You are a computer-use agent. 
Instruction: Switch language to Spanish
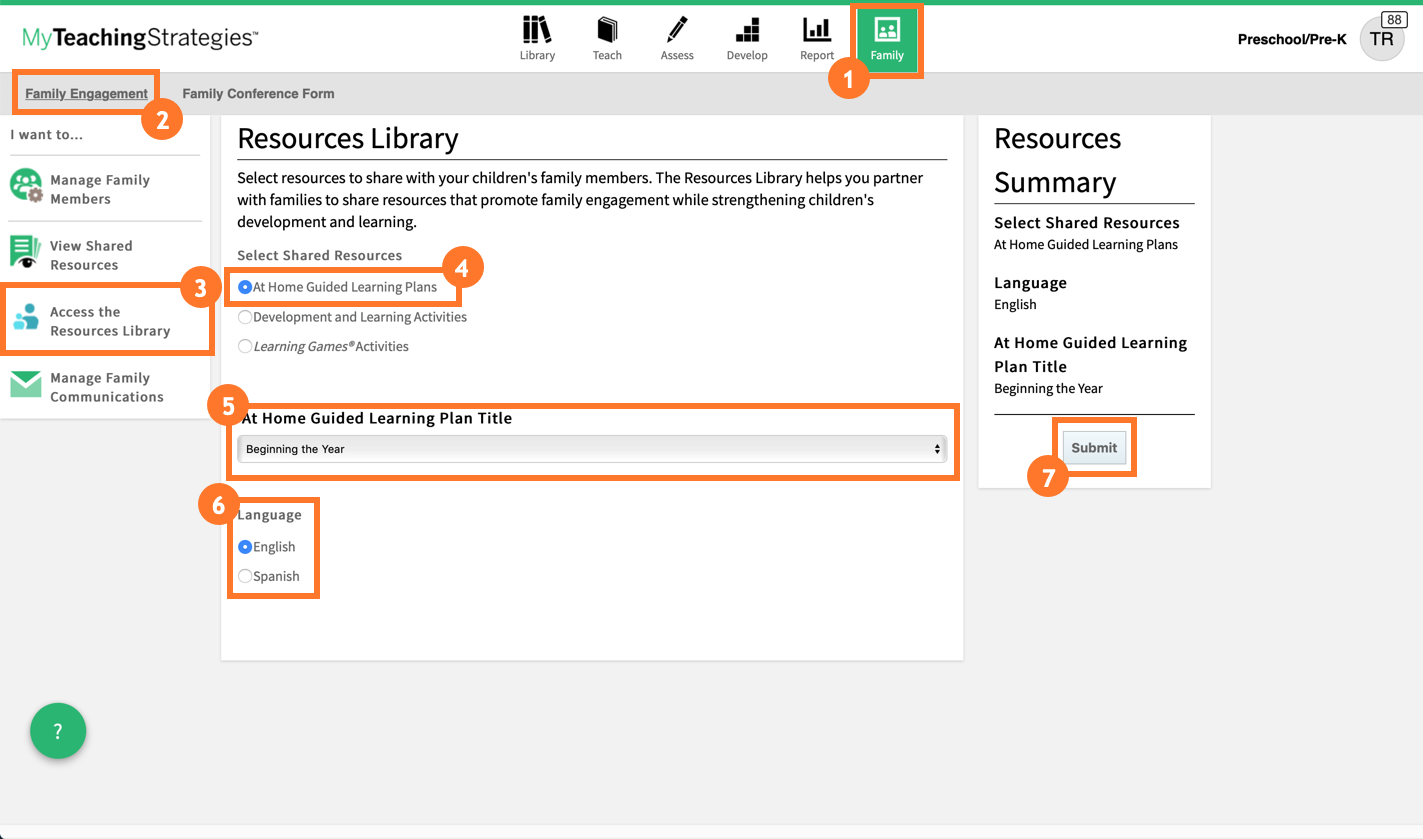[x=245, y=576]
